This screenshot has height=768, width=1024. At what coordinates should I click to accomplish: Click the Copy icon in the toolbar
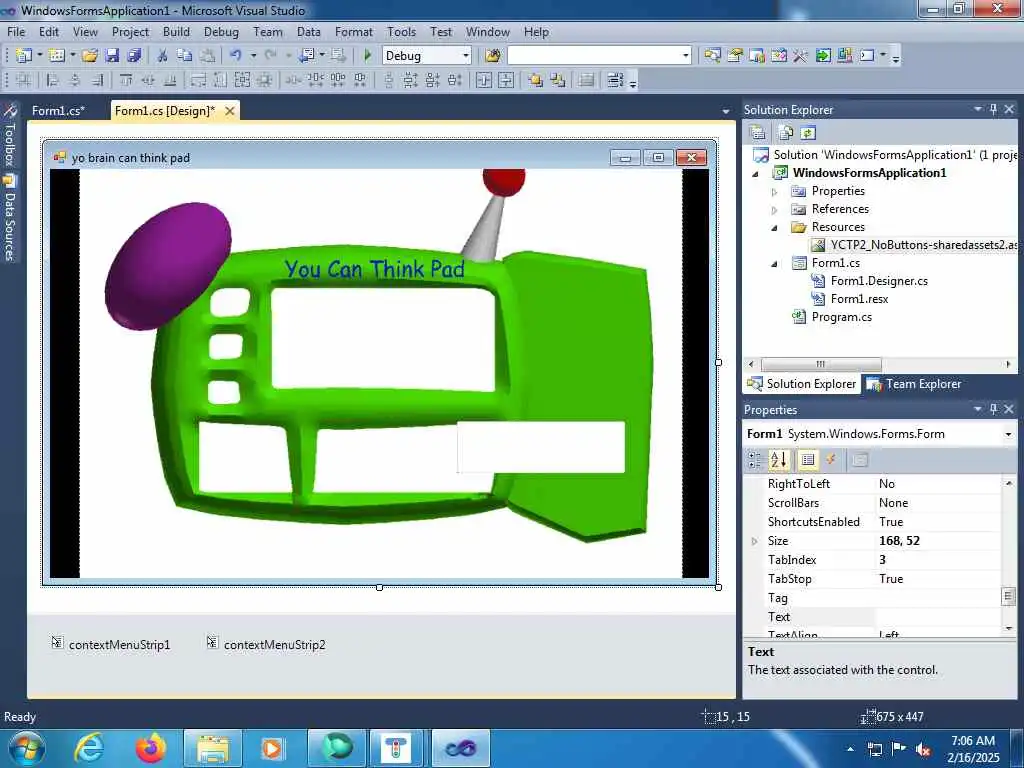[185, 56]
